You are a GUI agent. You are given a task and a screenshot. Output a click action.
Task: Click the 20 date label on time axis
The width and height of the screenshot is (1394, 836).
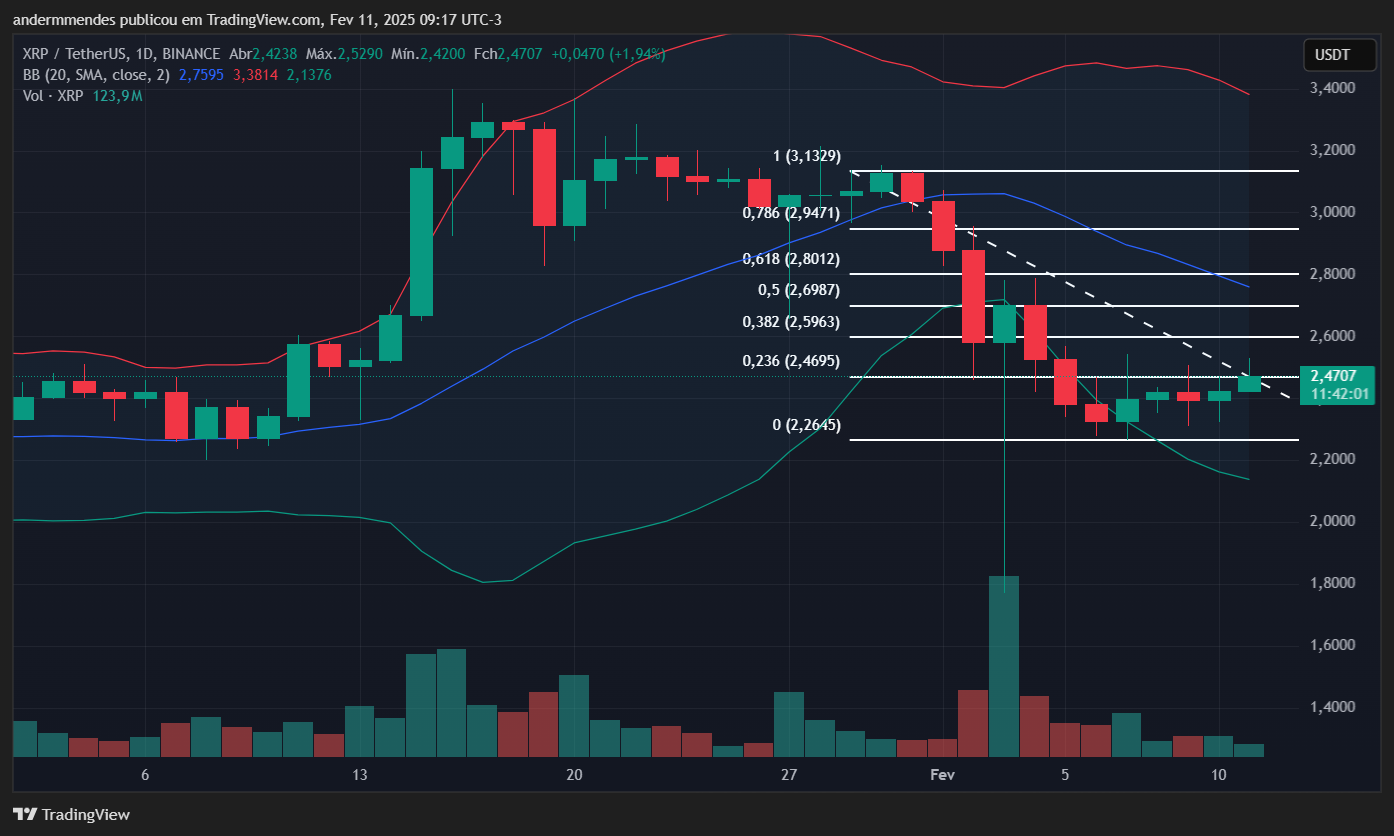[x=574, y=775]
